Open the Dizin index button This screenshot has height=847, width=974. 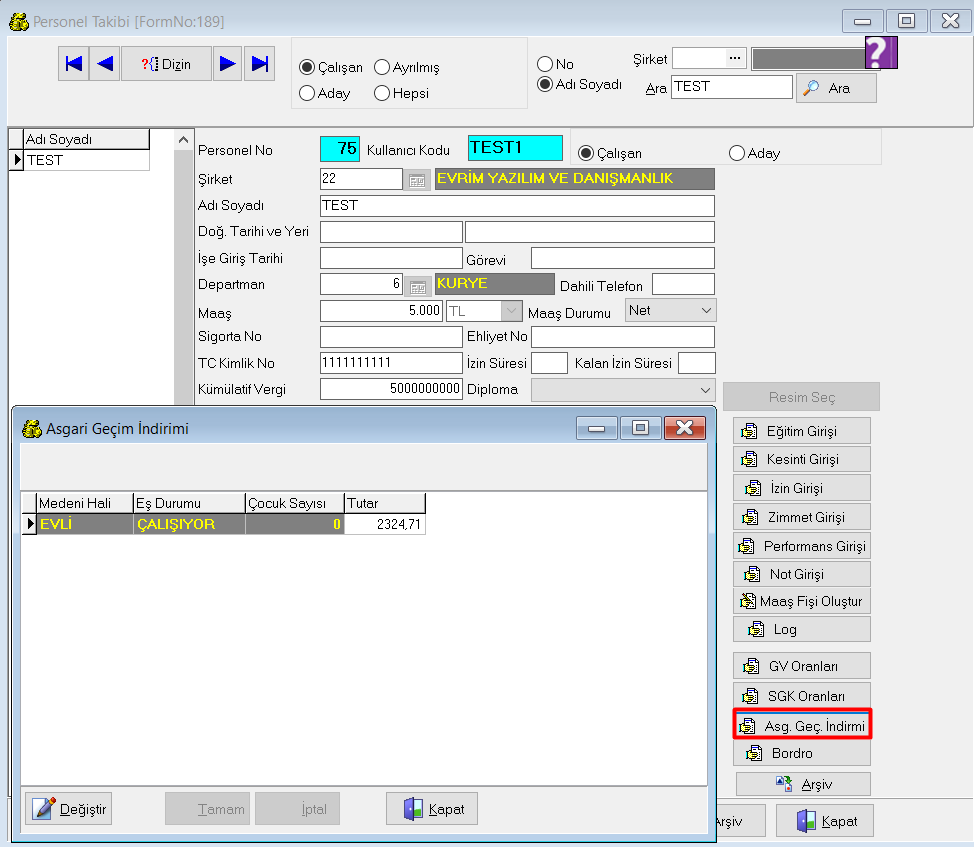click(166, 63)
